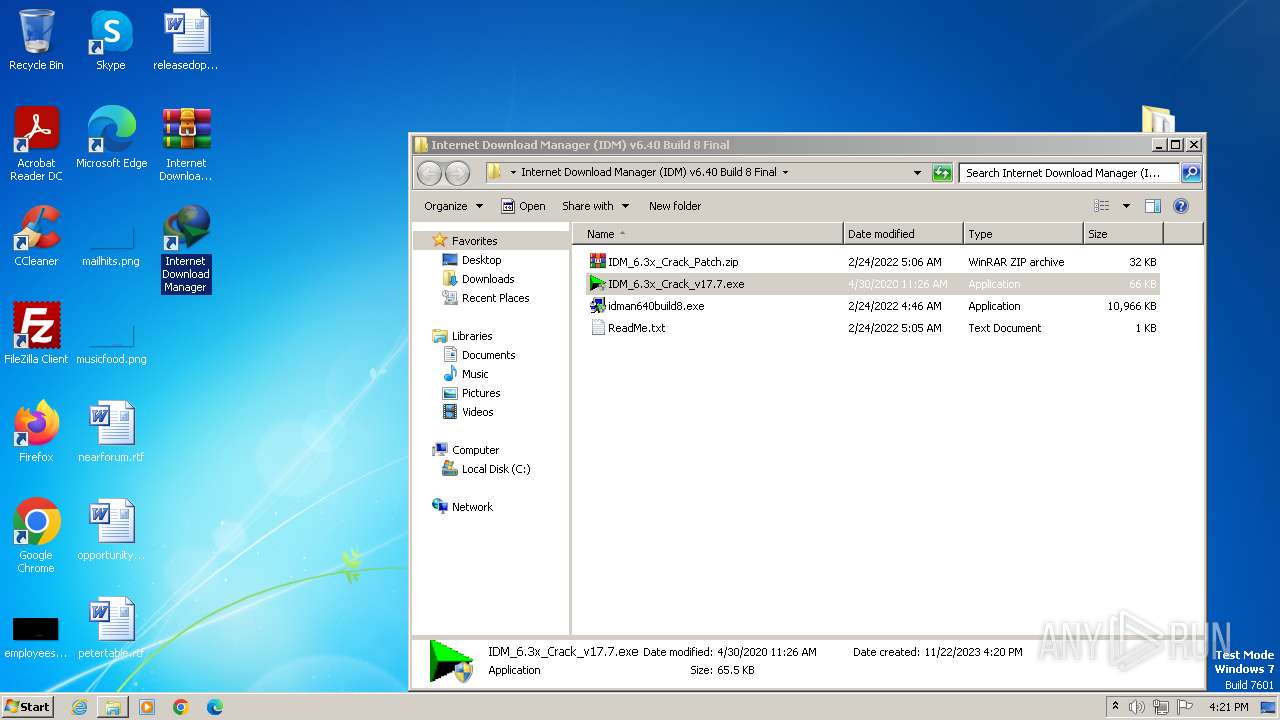This screenshot has width=1280, height=720.
Task: Click Open toolbar button
Action: pyautogui.click(x=523, y=206)
